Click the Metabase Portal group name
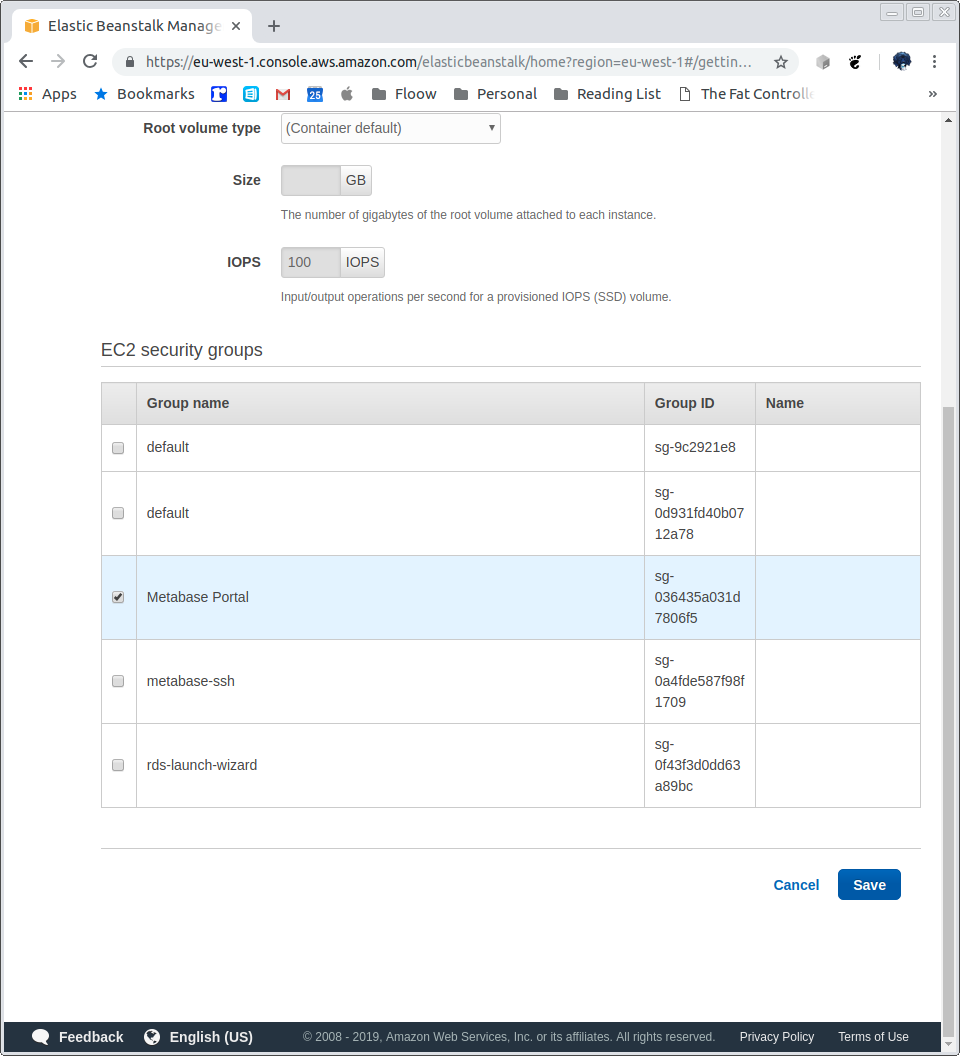The height and width of the screenshot is (1056, 960). tap(197, 597)
